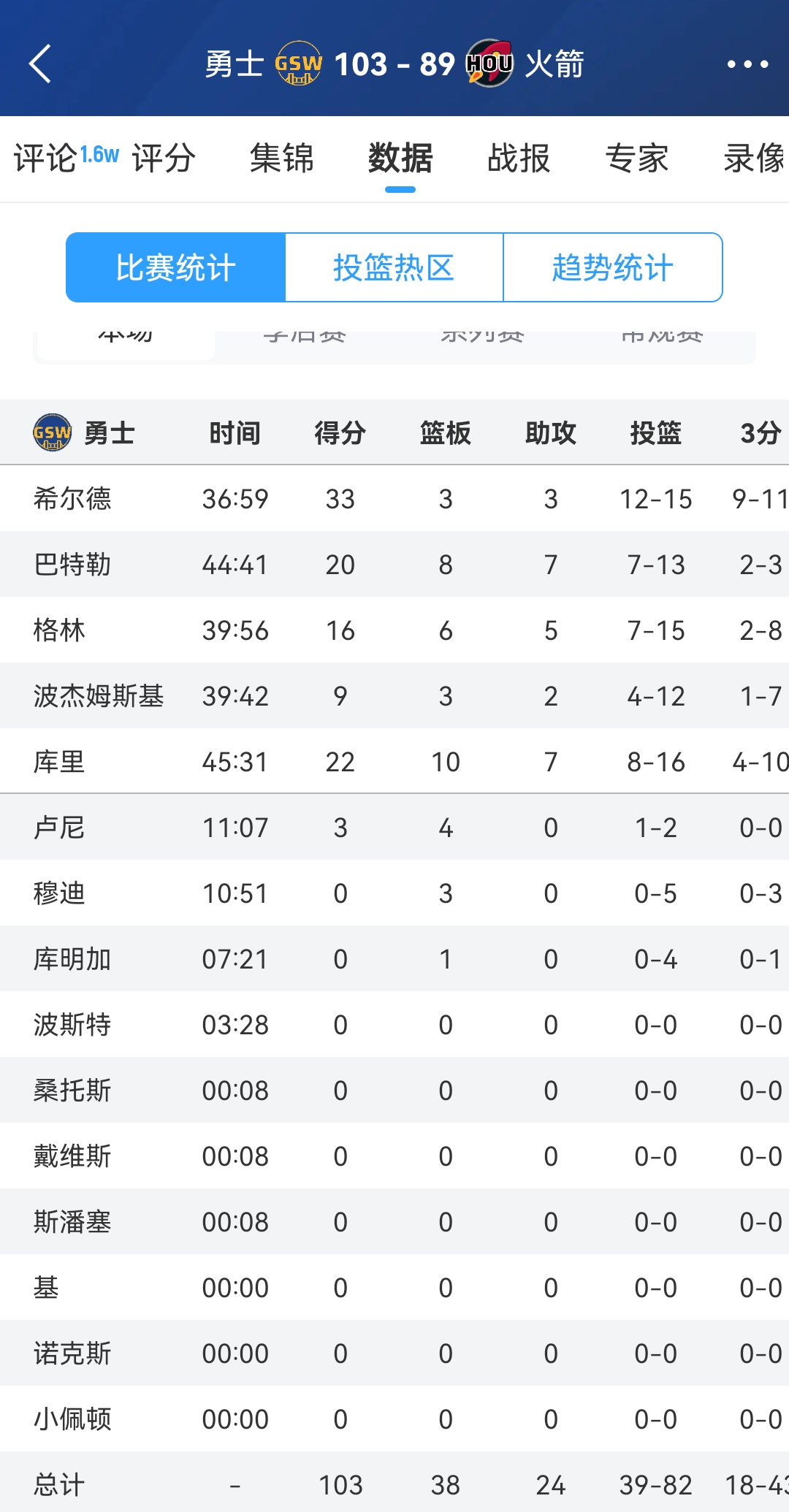This screenshot has width=789, height=1512.
Task: Switch to the 专家 tab
Action: (x=637, y=159)
